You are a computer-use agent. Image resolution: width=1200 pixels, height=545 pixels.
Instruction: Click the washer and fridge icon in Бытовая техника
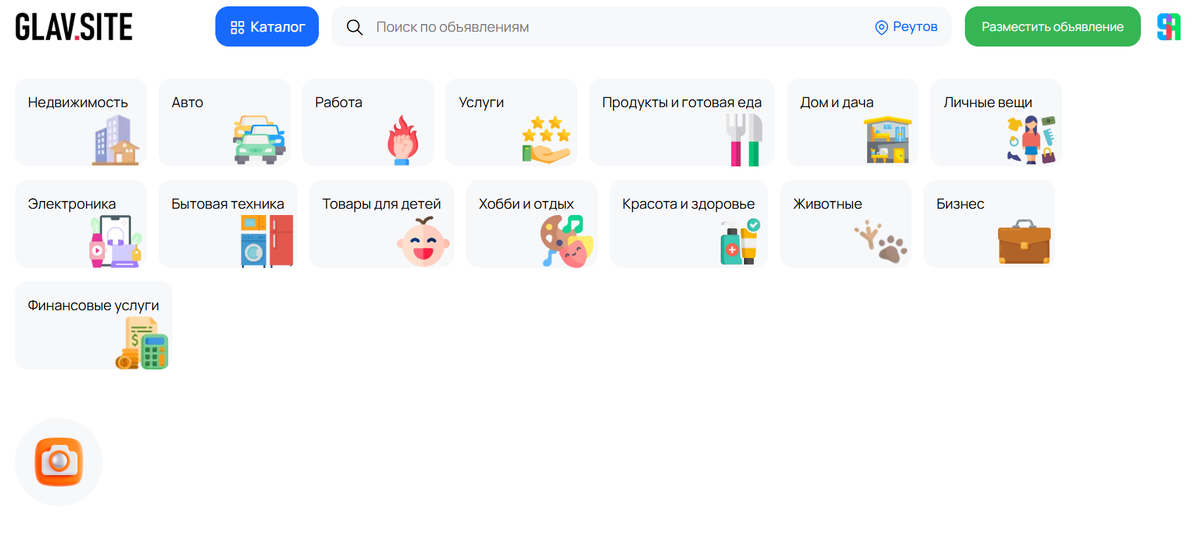267,241
